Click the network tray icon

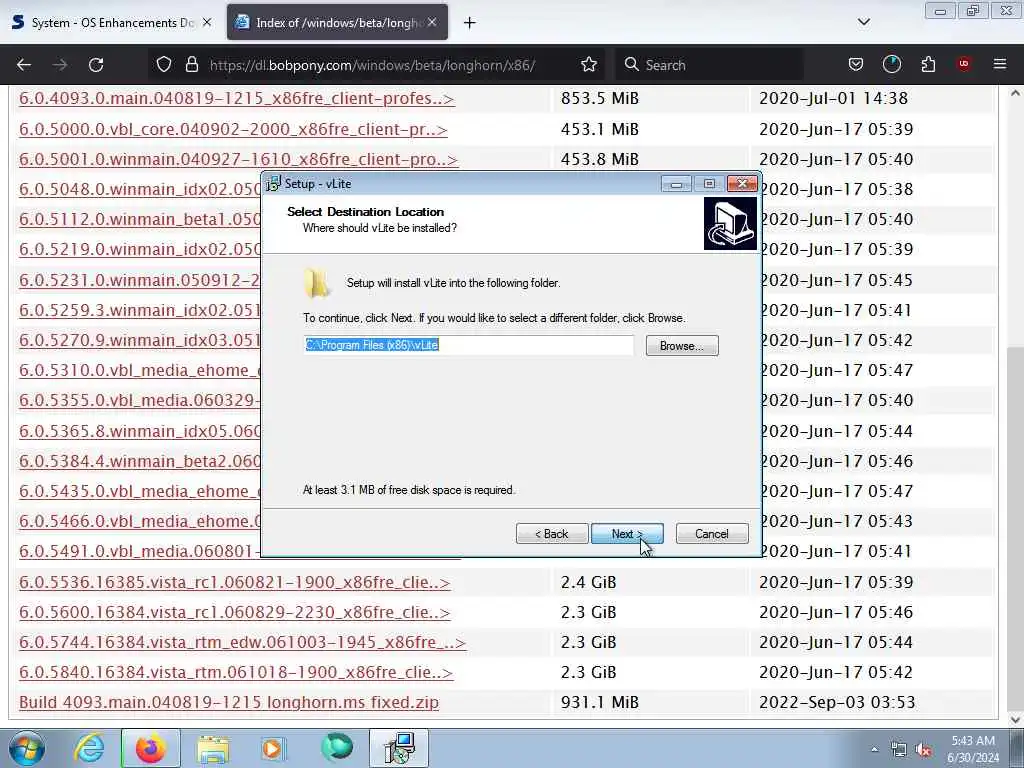click(x=899, y=750)
